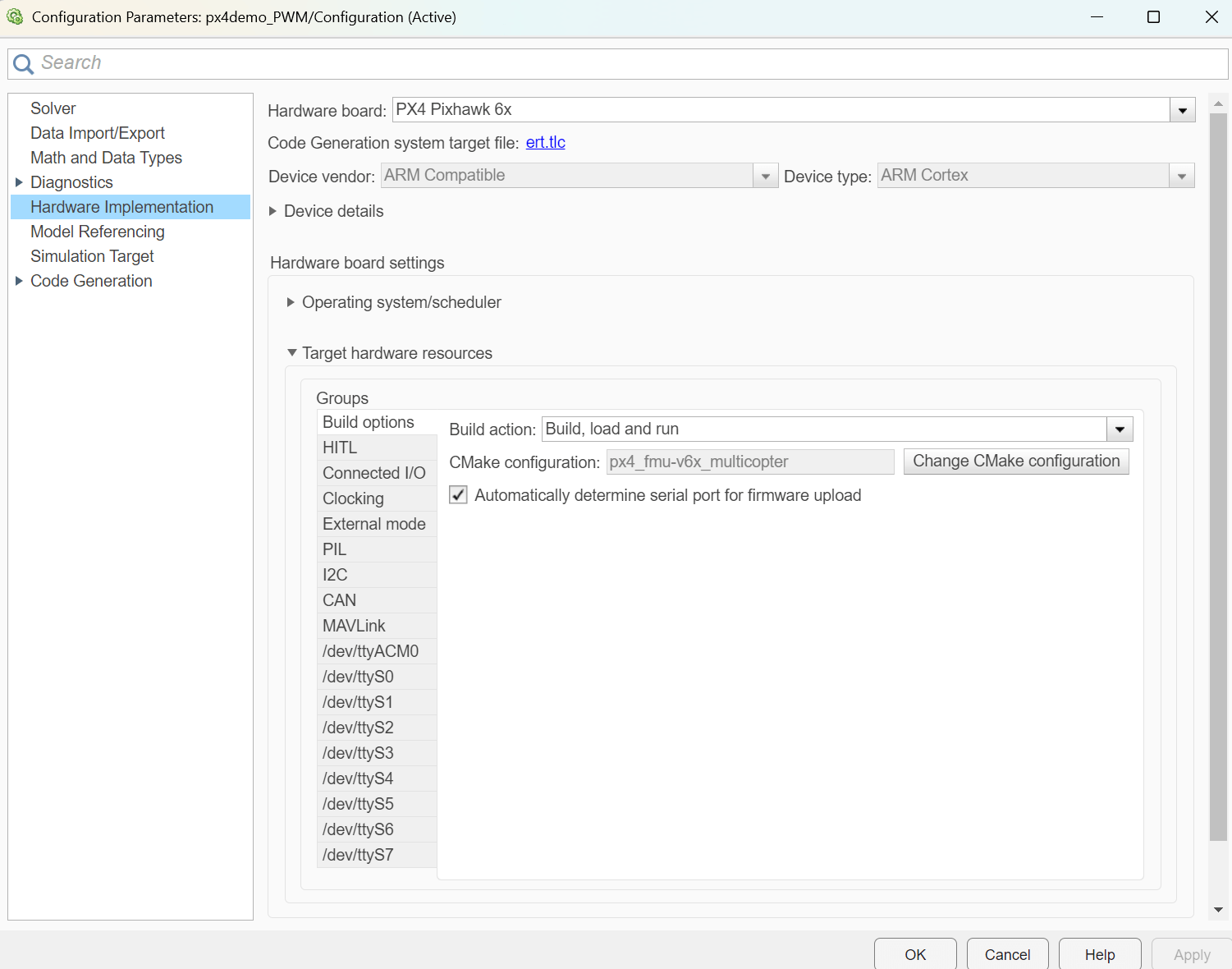Viewport: 1232px width, 969px height.
Task: Open the Device vendor dropdown
Action: point(765,175)
